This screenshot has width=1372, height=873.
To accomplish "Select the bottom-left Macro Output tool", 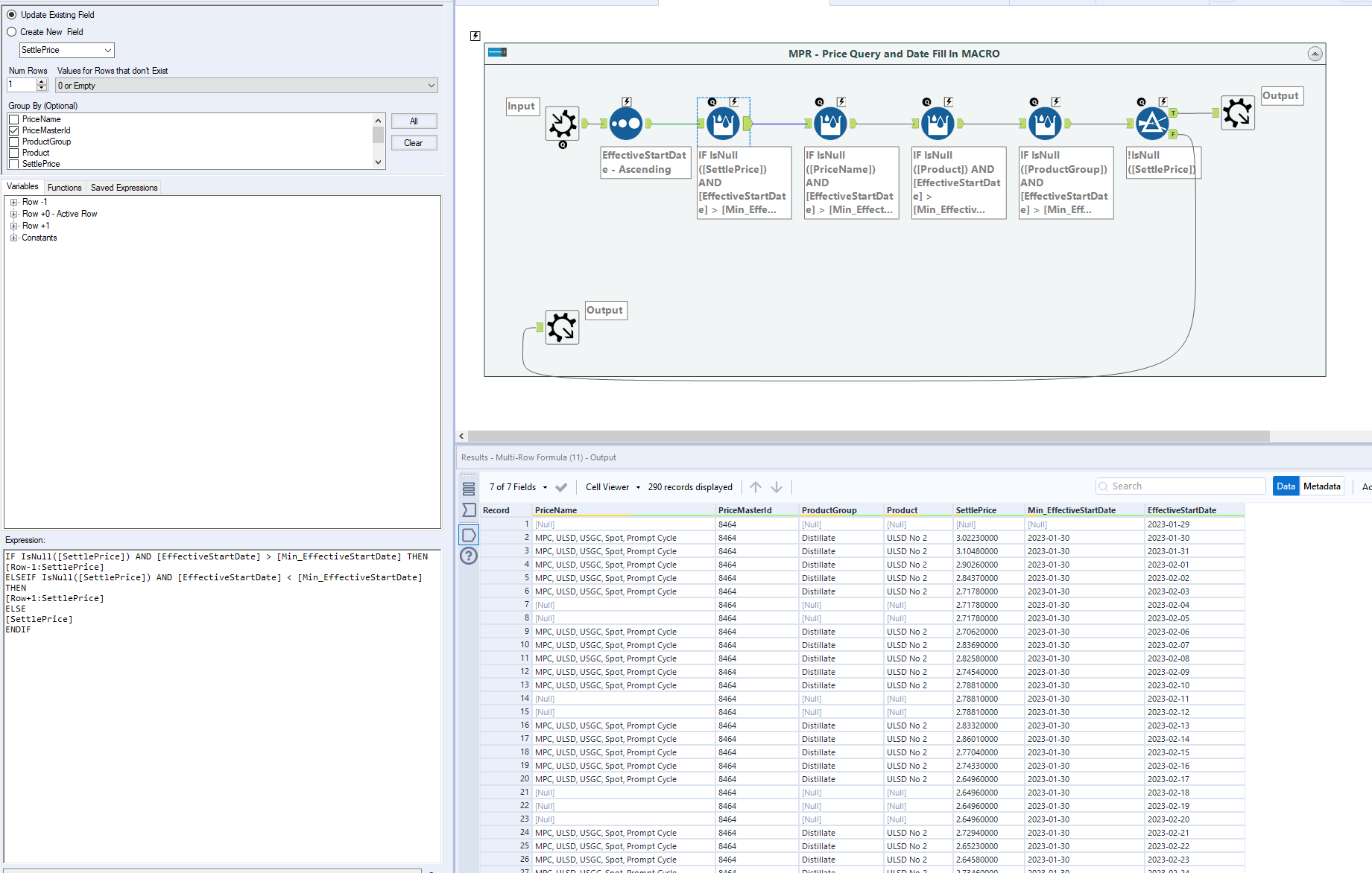I will pos(562,327).
